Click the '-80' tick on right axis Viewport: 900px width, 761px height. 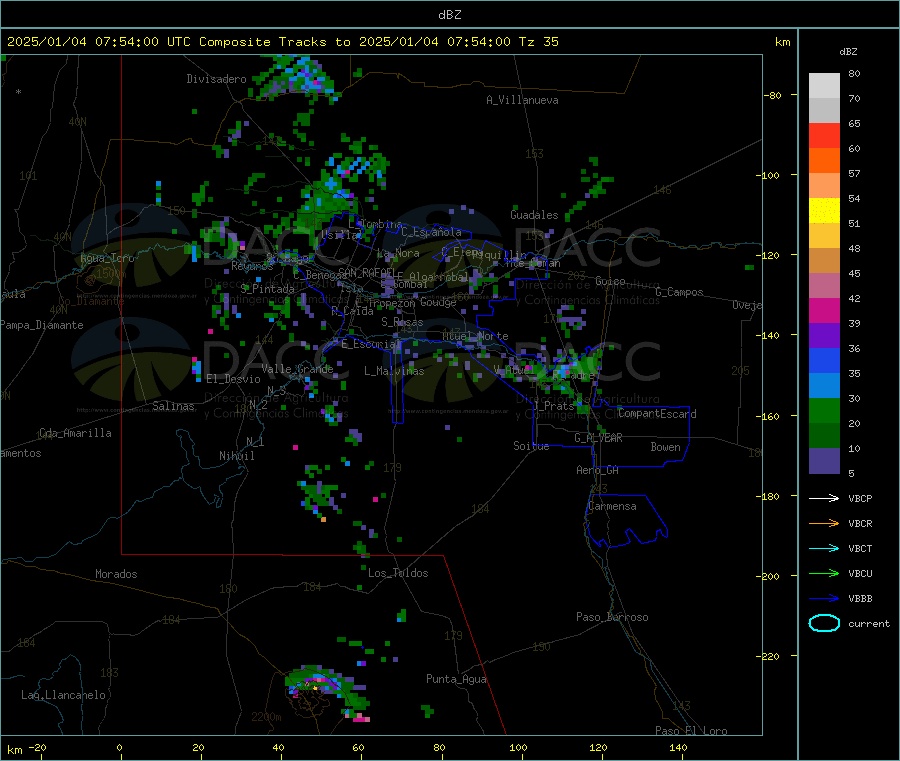(773, 95)
